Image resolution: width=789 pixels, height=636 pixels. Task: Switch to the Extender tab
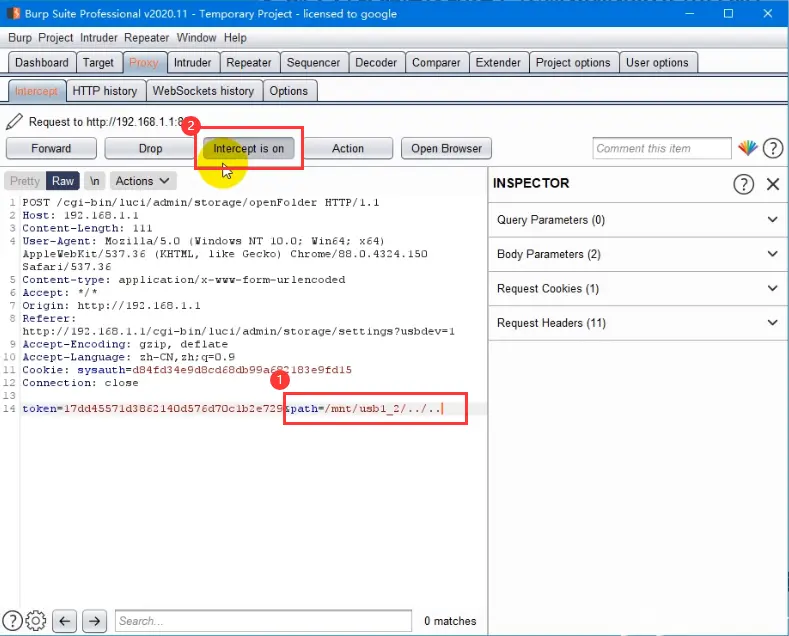pos(498,62)
